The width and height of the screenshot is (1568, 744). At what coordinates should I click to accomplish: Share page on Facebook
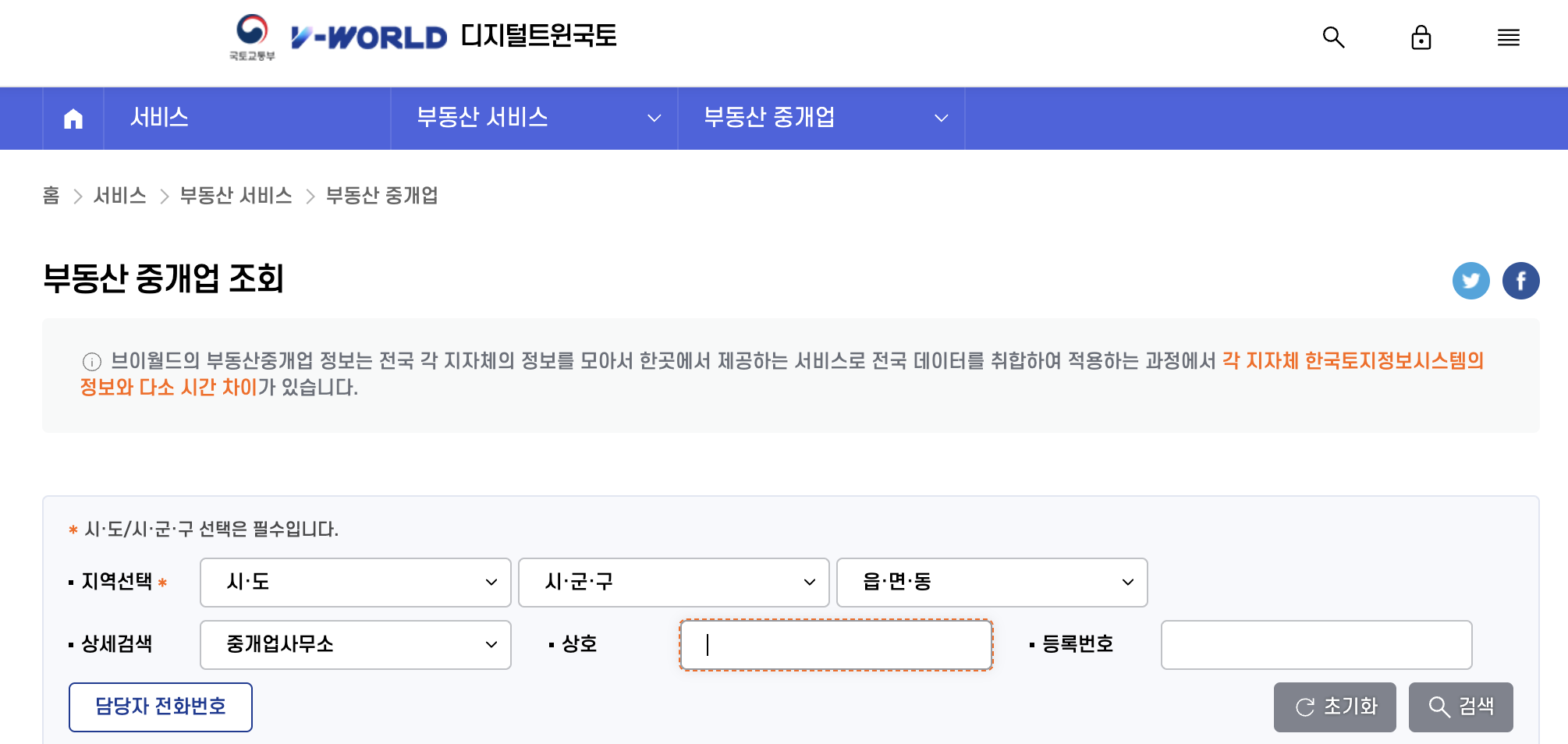click(1520, 281)
